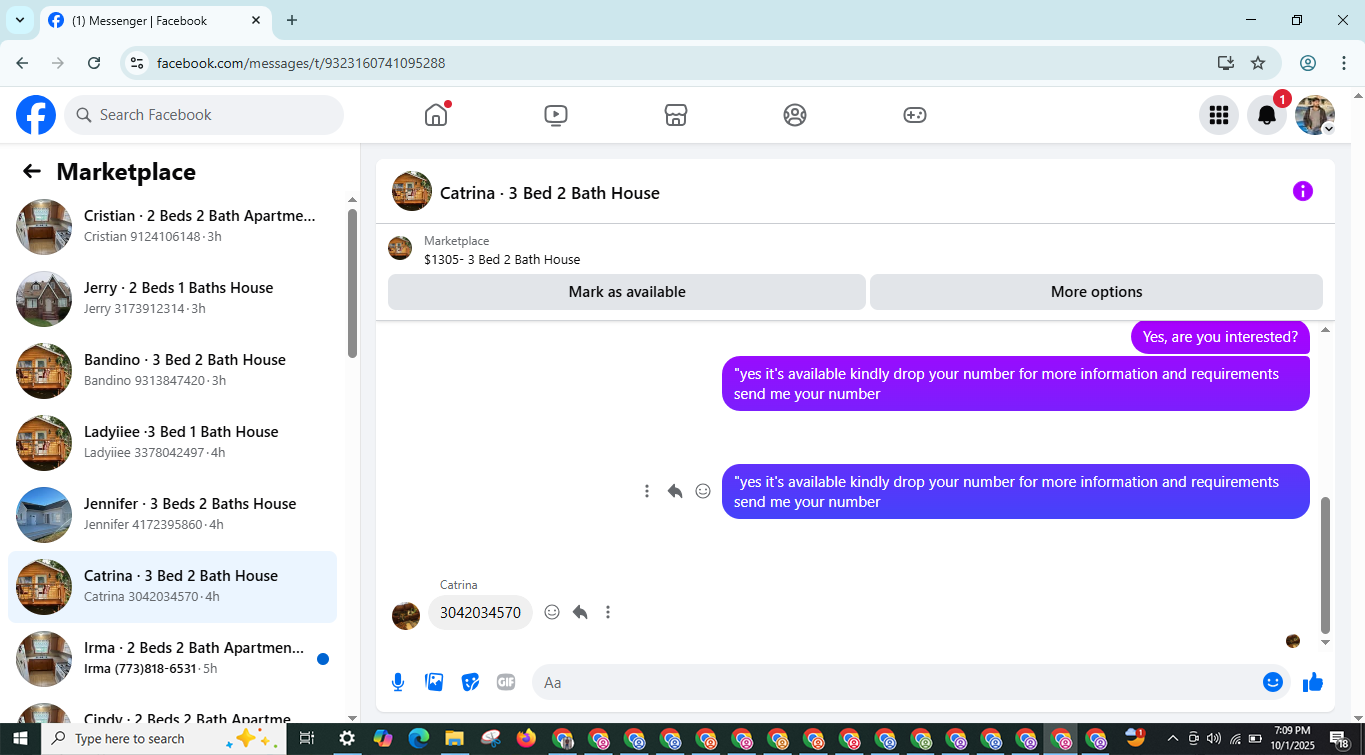Viewport: 1365px width, 755px height.
Task: Go back using the Marketplace arrow
Action: click(x=32, y=171)
